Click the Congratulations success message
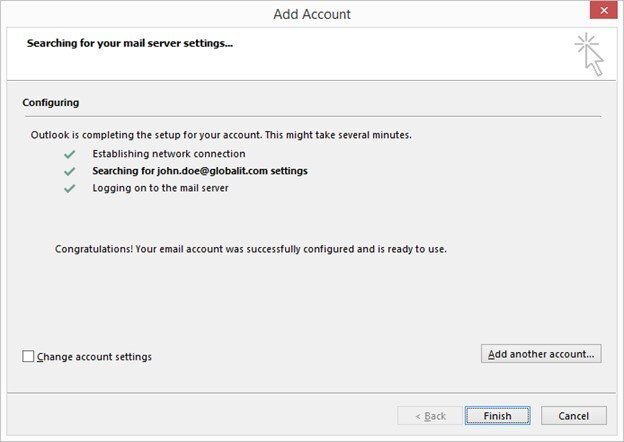Viewport: 624px width, 442px height. pyautogui.click(x=250, y=249)
